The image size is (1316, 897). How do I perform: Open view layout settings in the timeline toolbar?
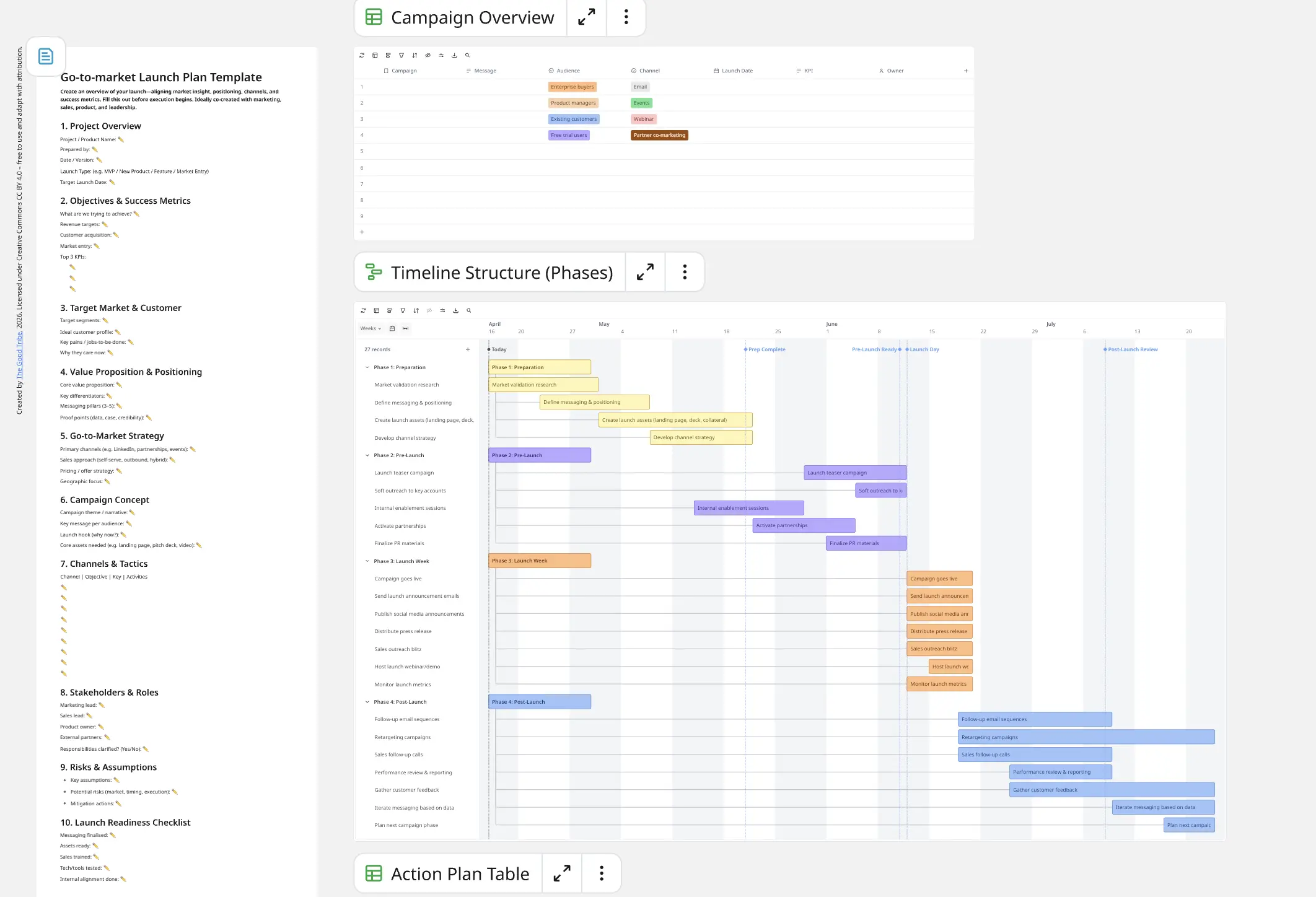tap(377, 310)
